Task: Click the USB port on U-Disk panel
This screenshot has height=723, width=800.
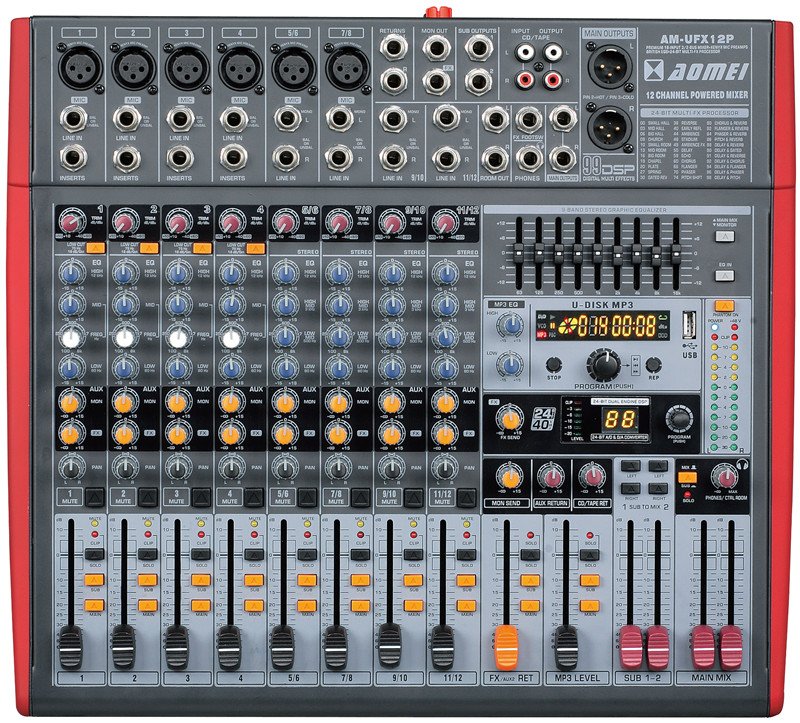Action: point(688,325)
